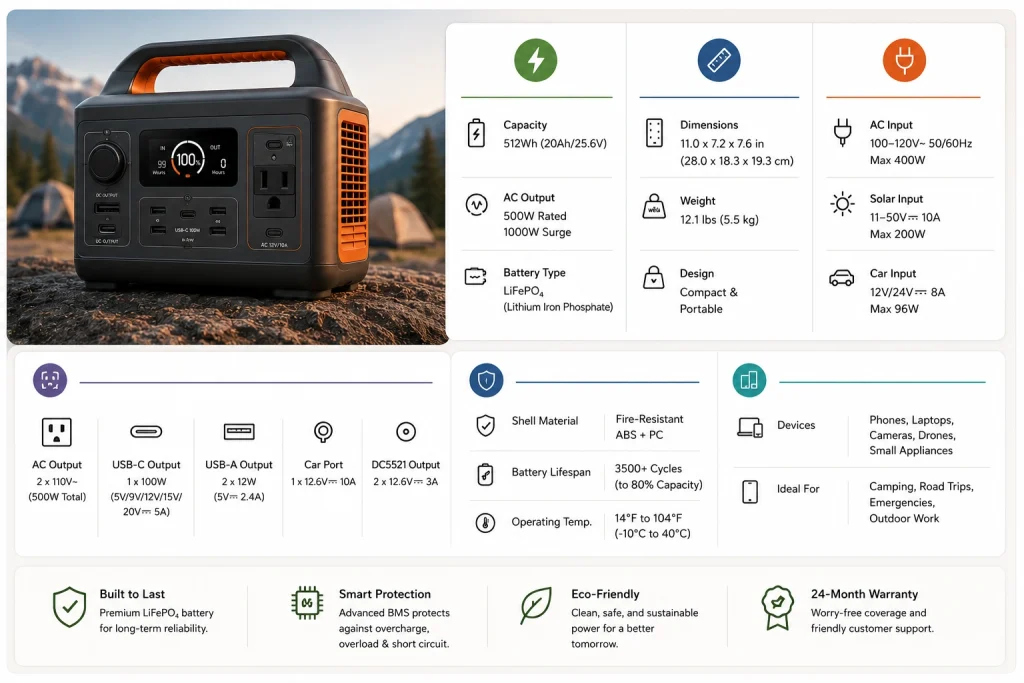Click the battery icon beside Capacity
This screenshot has width=1024, height=683.
[x=476, y=133]
